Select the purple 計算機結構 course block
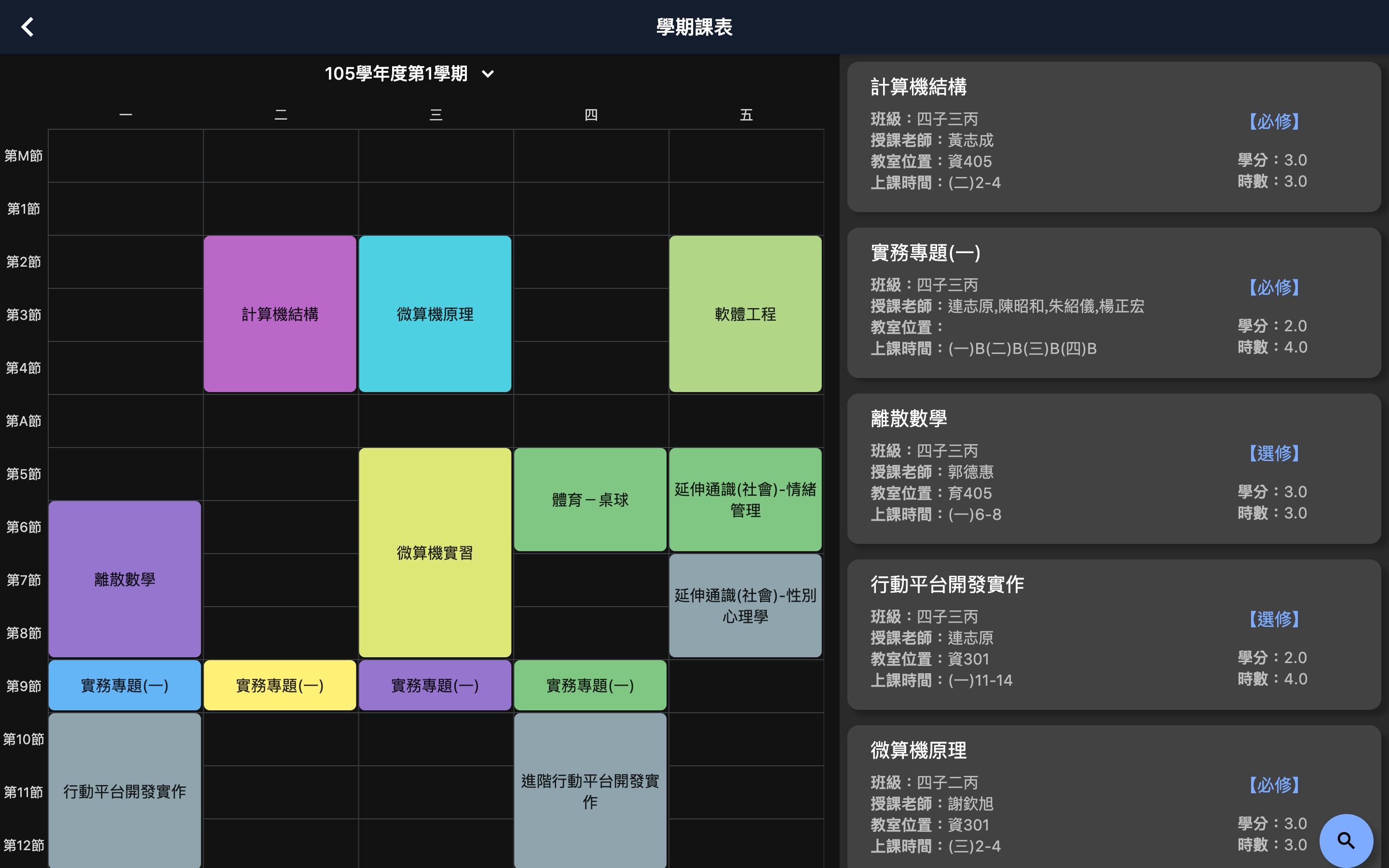Viewport: 1389px width, 868px height. 280,314
